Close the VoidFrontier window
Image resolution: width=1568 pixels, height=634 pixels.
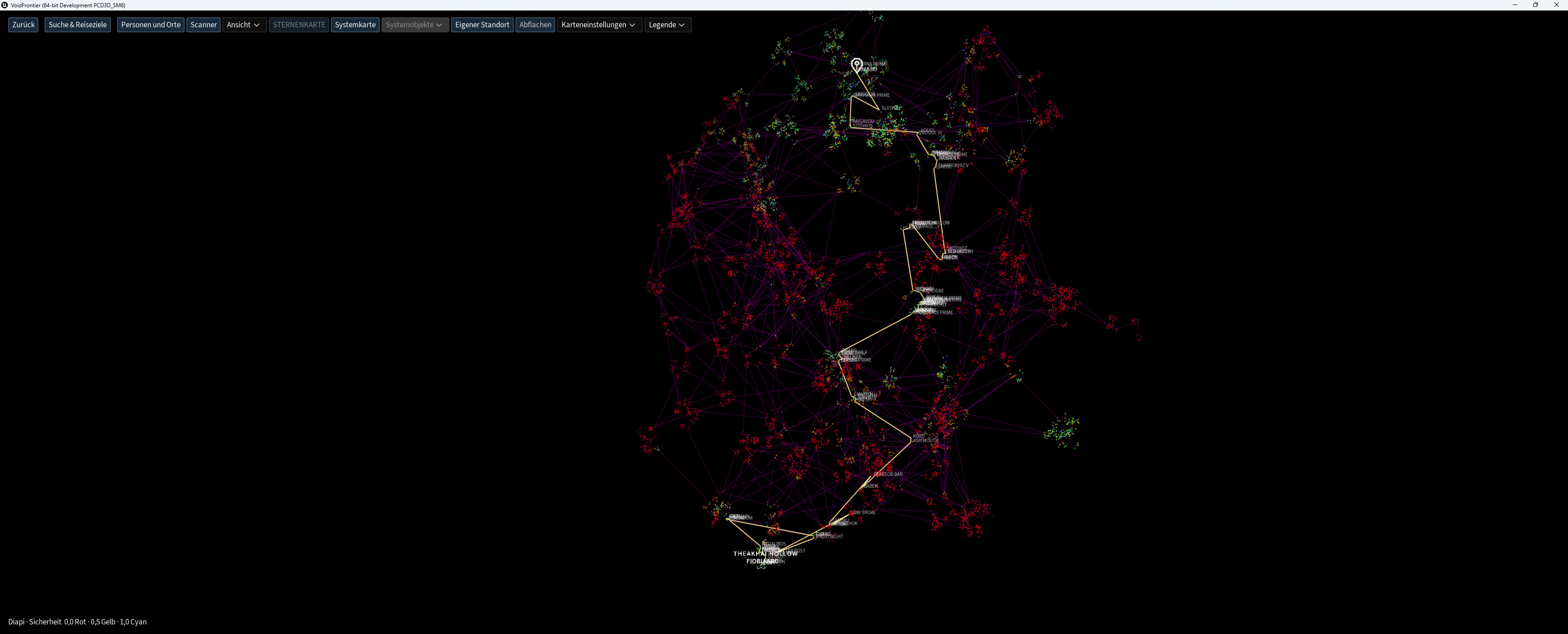pyautogui.click(x=1557, y=5)
